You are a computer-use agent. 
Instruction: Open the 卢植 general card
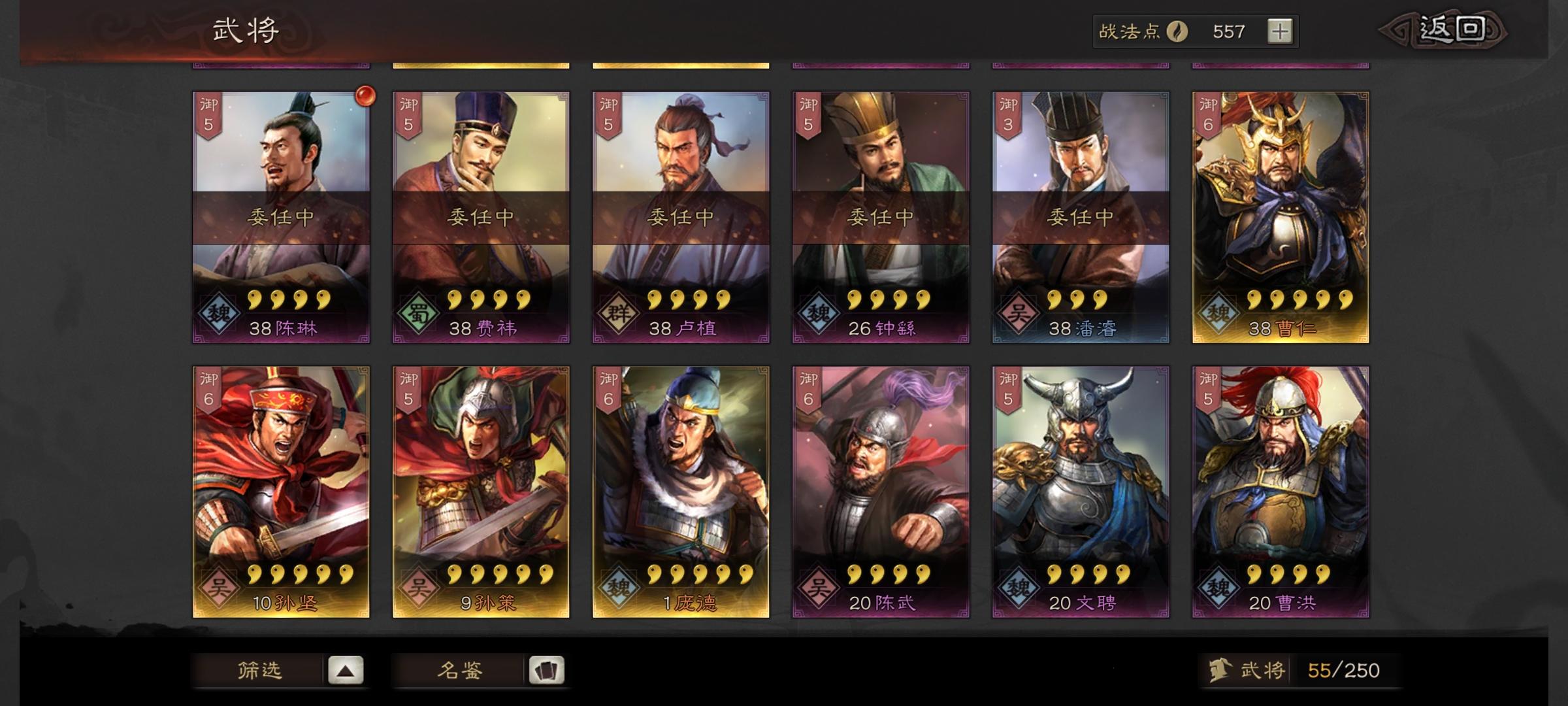pyautogui.click(x=681, y=218)
